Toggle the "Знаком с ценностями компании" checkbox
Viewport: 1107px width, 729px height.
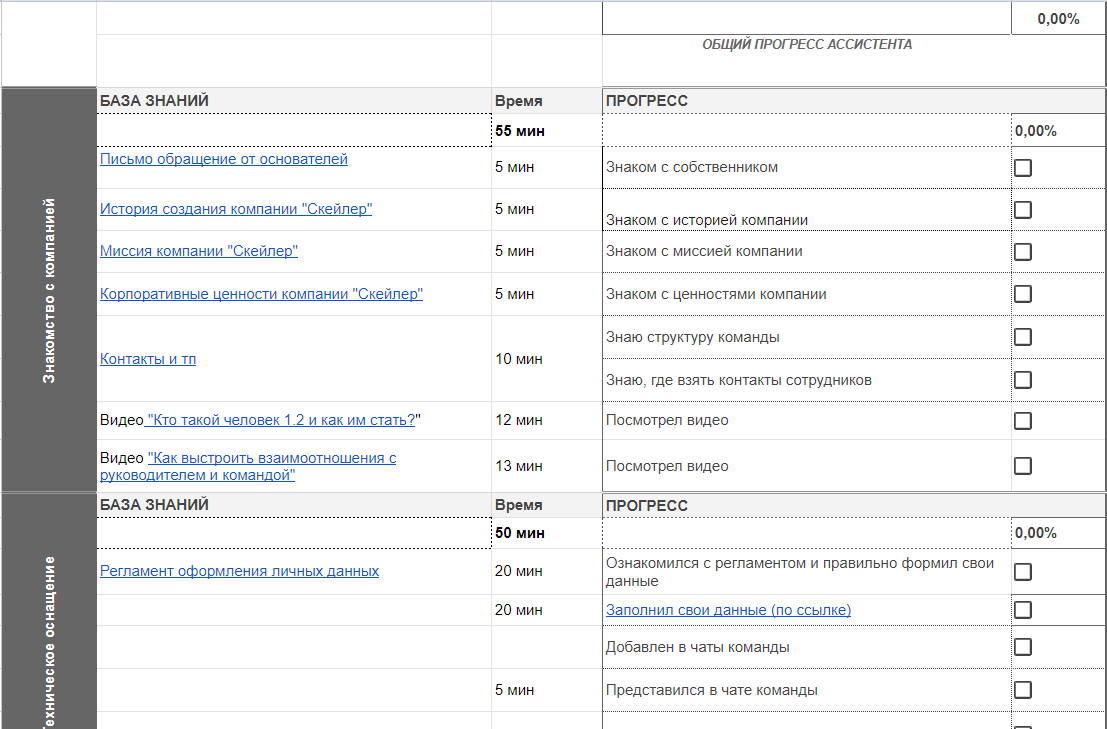coord(1022,294)
